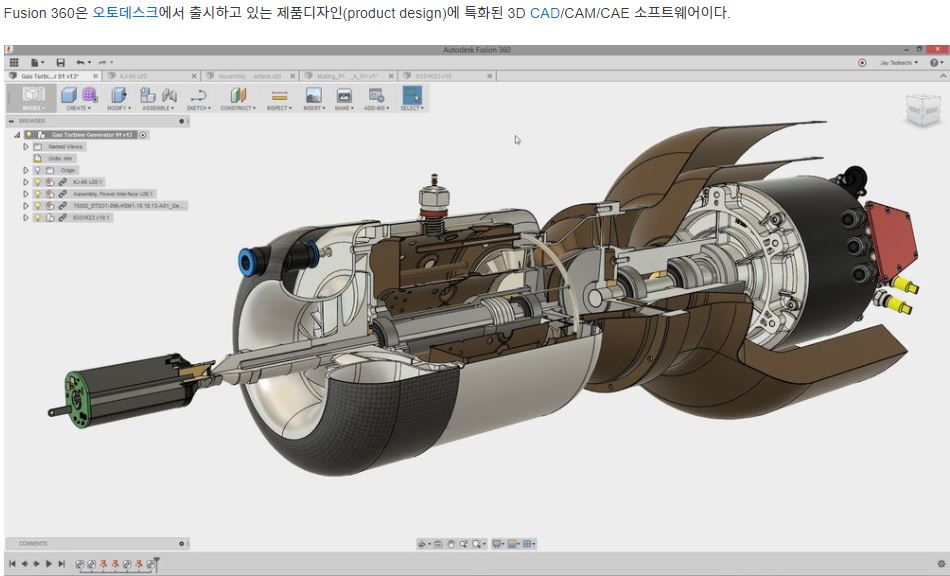
Task: Open the SKETCH dropdown menu
Action: tap(199, 108)
